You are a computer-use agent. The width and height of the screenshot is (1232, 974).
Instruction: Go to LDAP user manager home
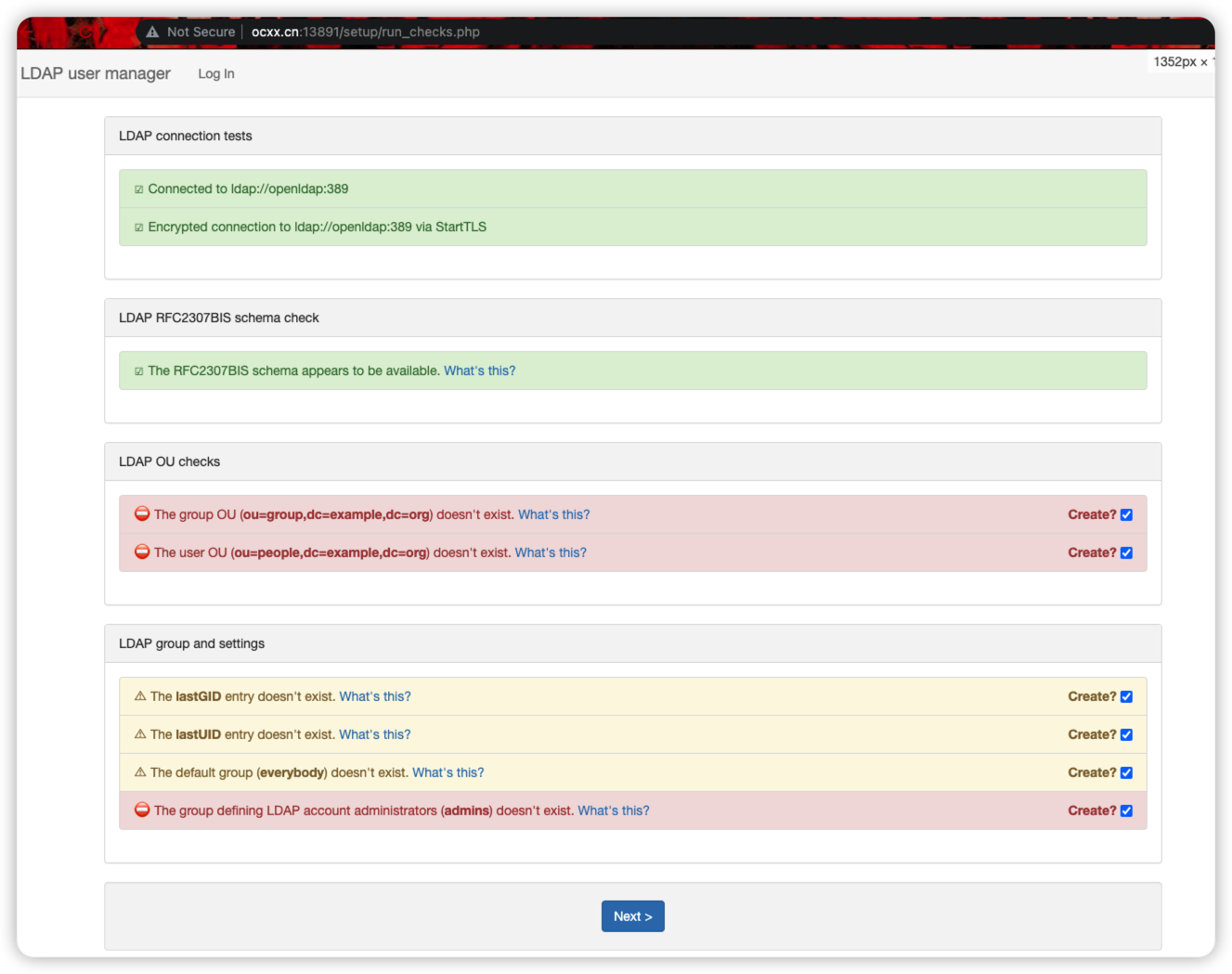[x=96, y=73]
